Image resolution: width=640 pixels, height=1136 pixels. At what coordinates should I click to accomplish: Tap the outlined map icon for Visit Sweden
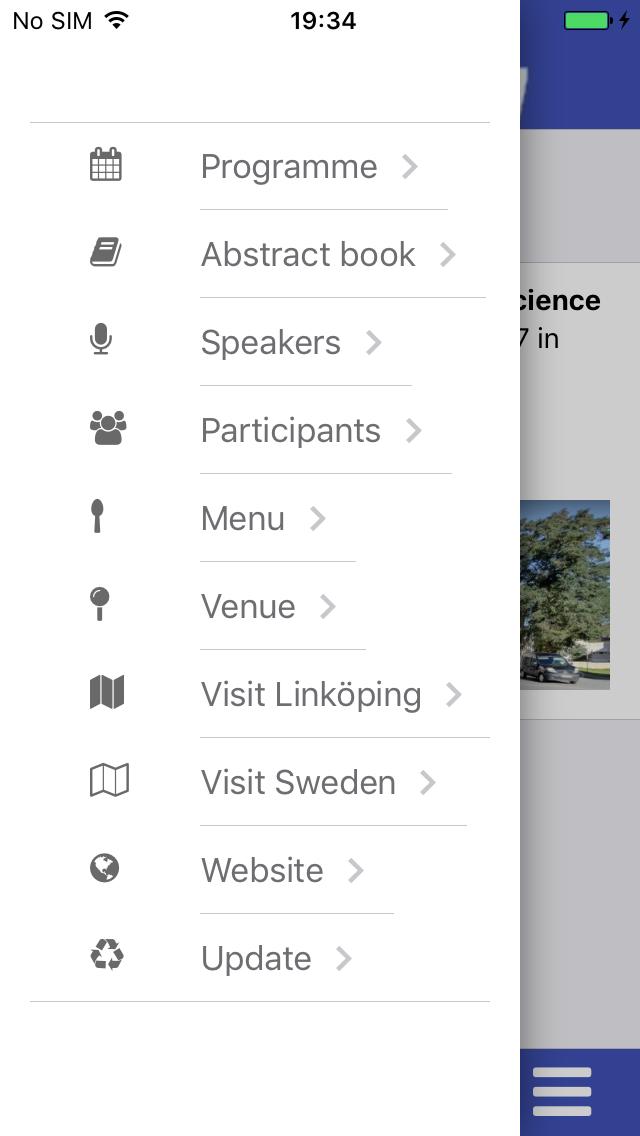(109, 781)
